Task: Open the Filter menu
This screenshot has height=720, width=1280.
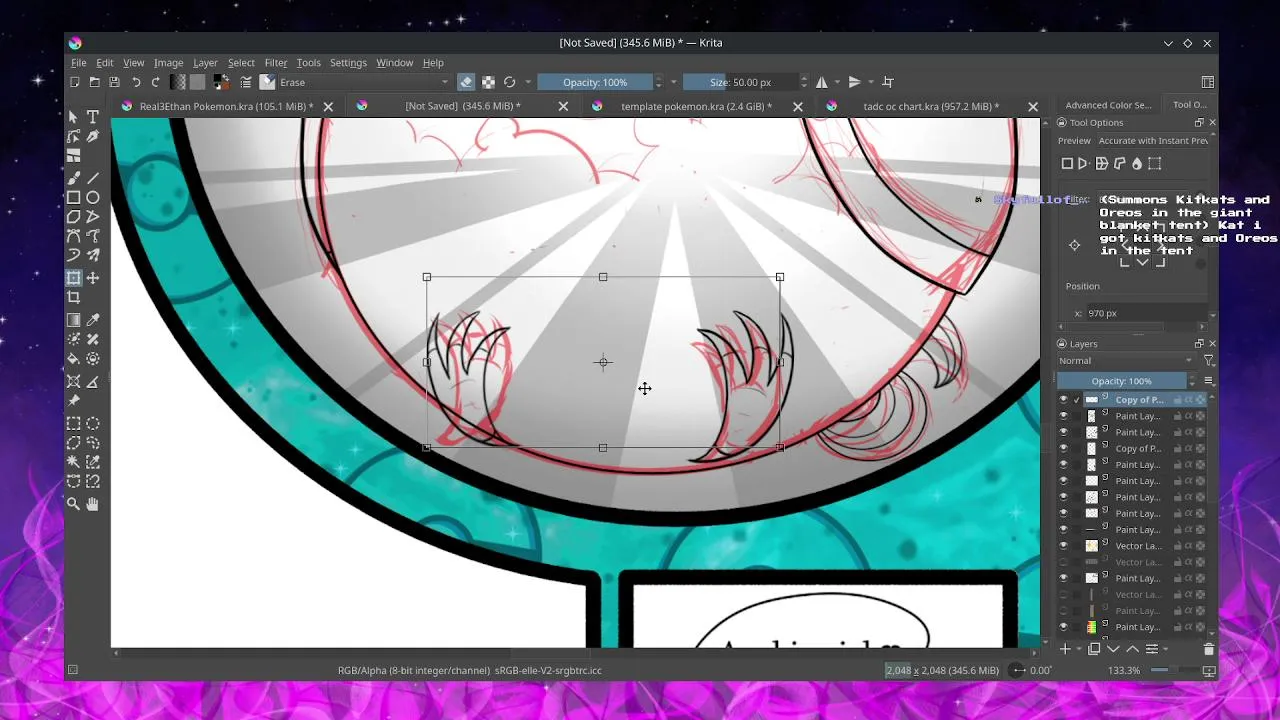Action: [x=276, y=63]
